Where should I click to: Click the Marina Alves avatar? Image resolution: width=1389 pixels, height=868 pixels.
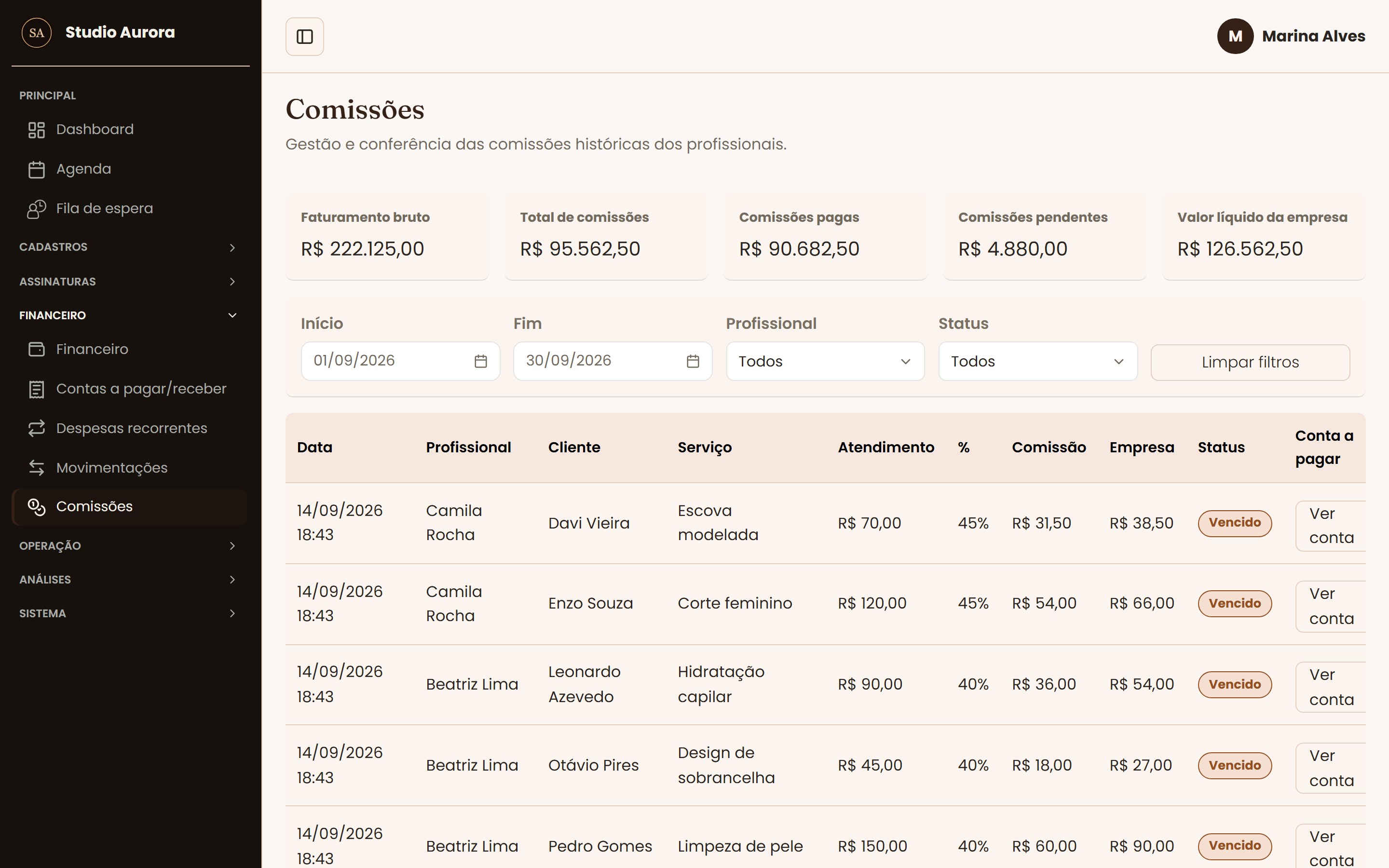click(1235, 36)
